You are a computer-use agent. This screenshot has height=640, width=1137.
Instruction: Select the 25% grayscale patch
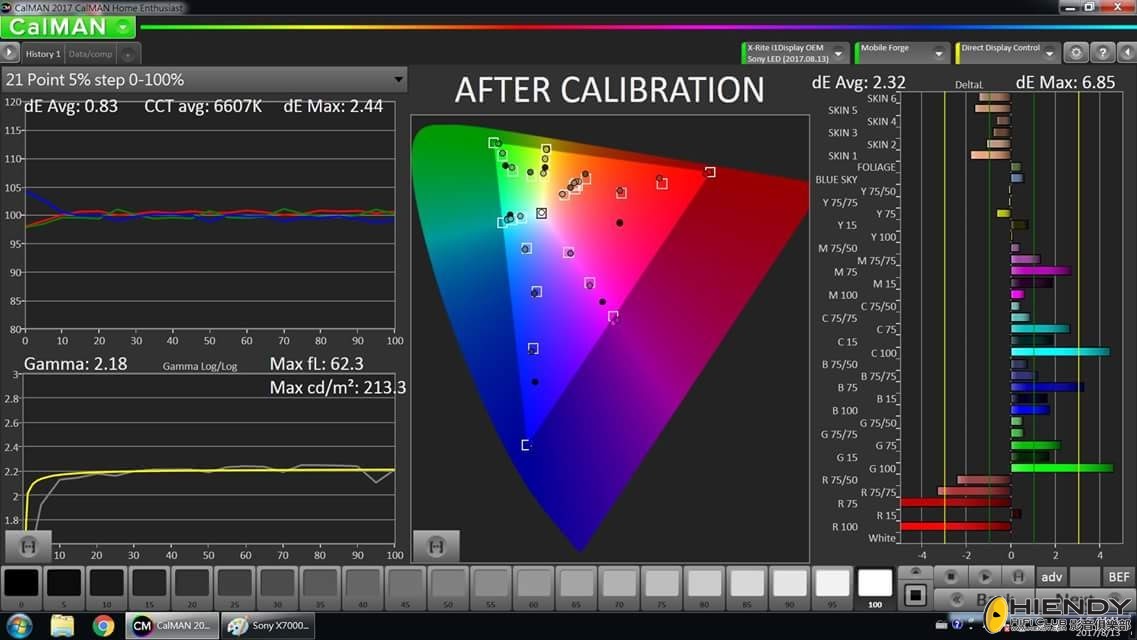(234, 587)
